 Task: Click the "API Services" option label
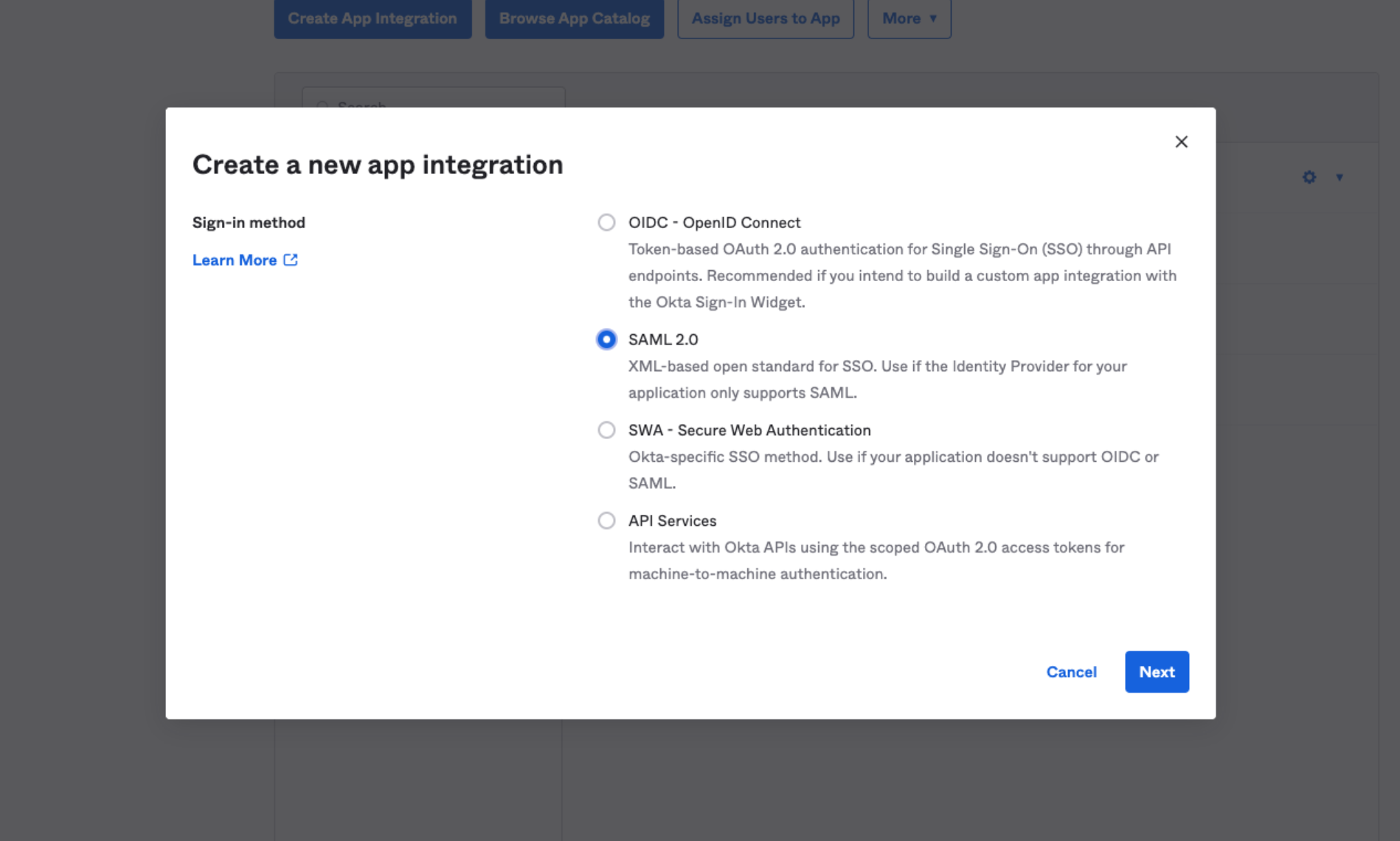(x=672, y=521)
